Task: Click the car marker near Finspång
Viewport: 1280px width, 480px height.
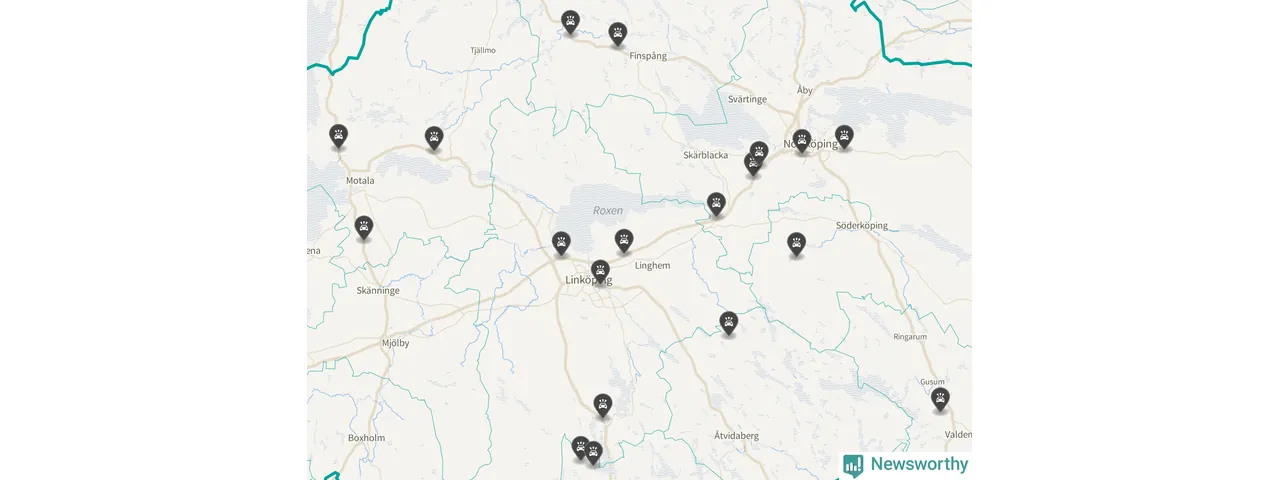Action: [x=618, y=34]
